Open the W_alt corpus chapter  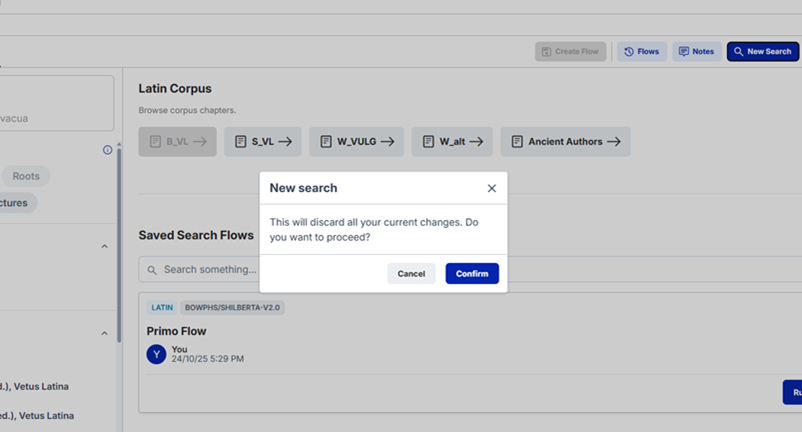tap(452, 142)
